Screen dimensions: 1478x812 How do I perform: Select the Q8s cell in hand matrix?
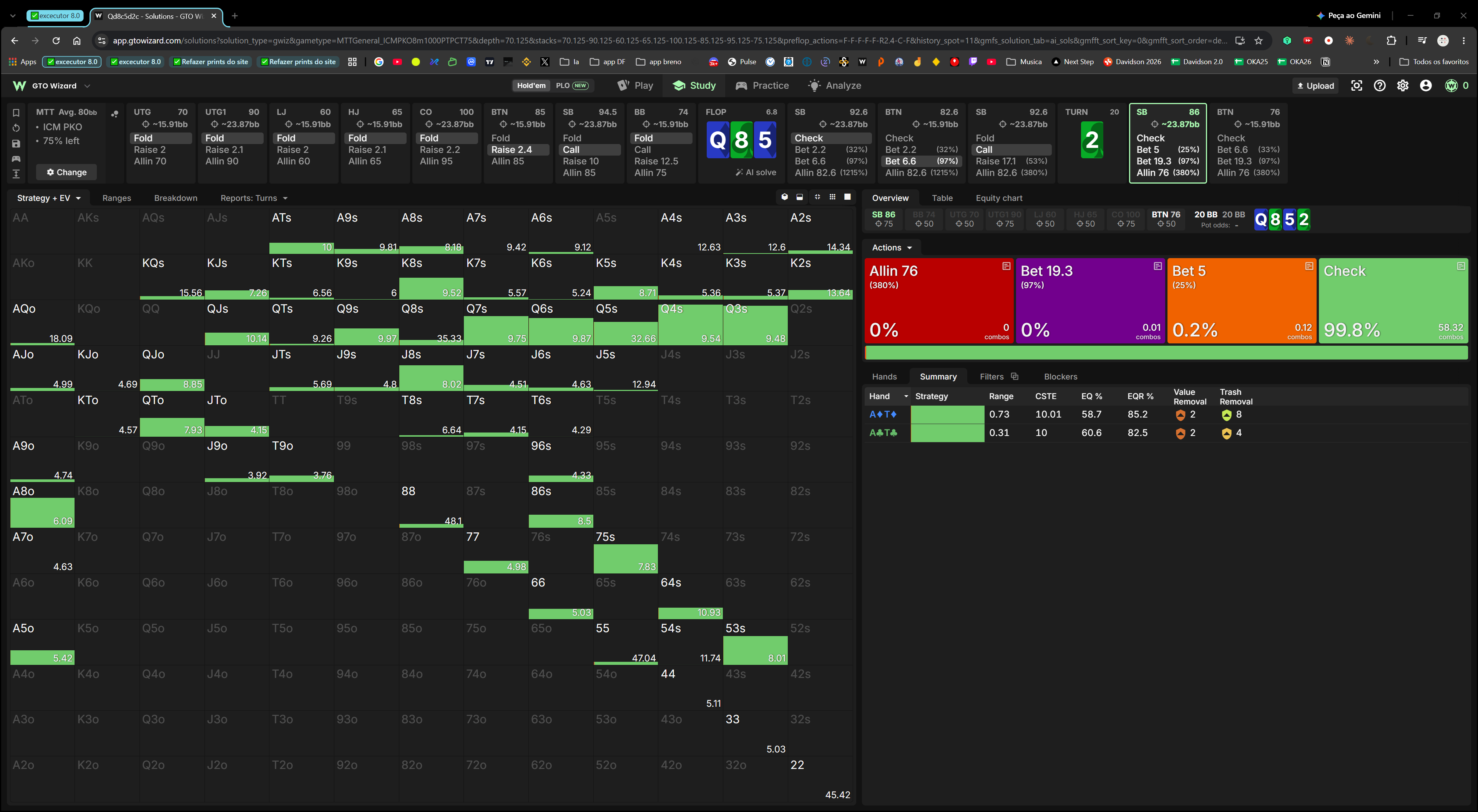click(431, 323)
